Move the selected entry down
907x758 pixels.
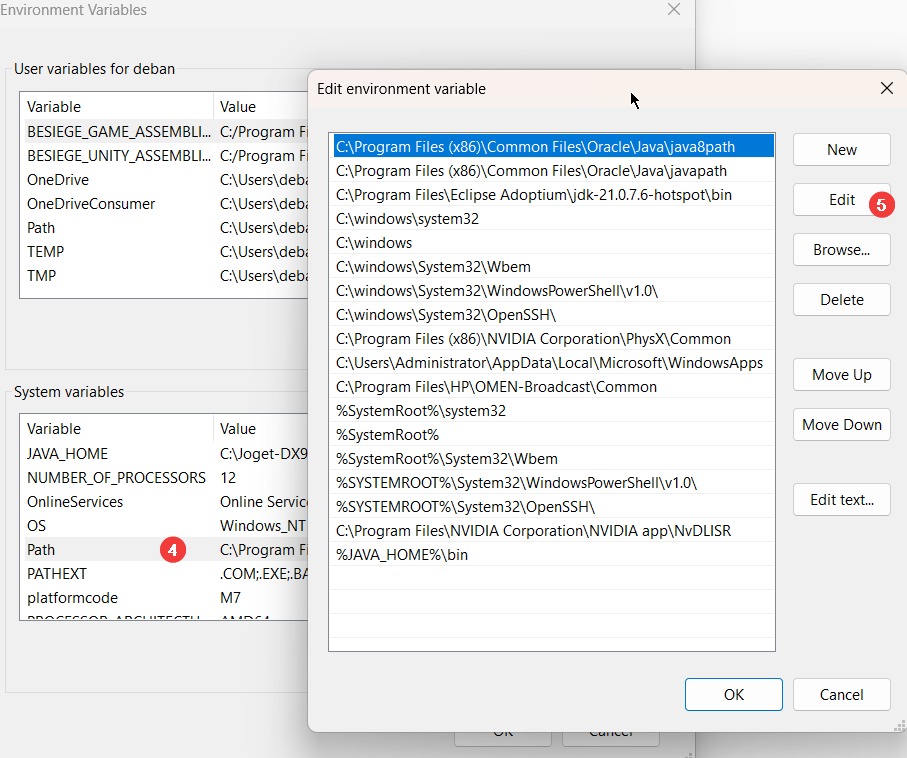[842, 425]
